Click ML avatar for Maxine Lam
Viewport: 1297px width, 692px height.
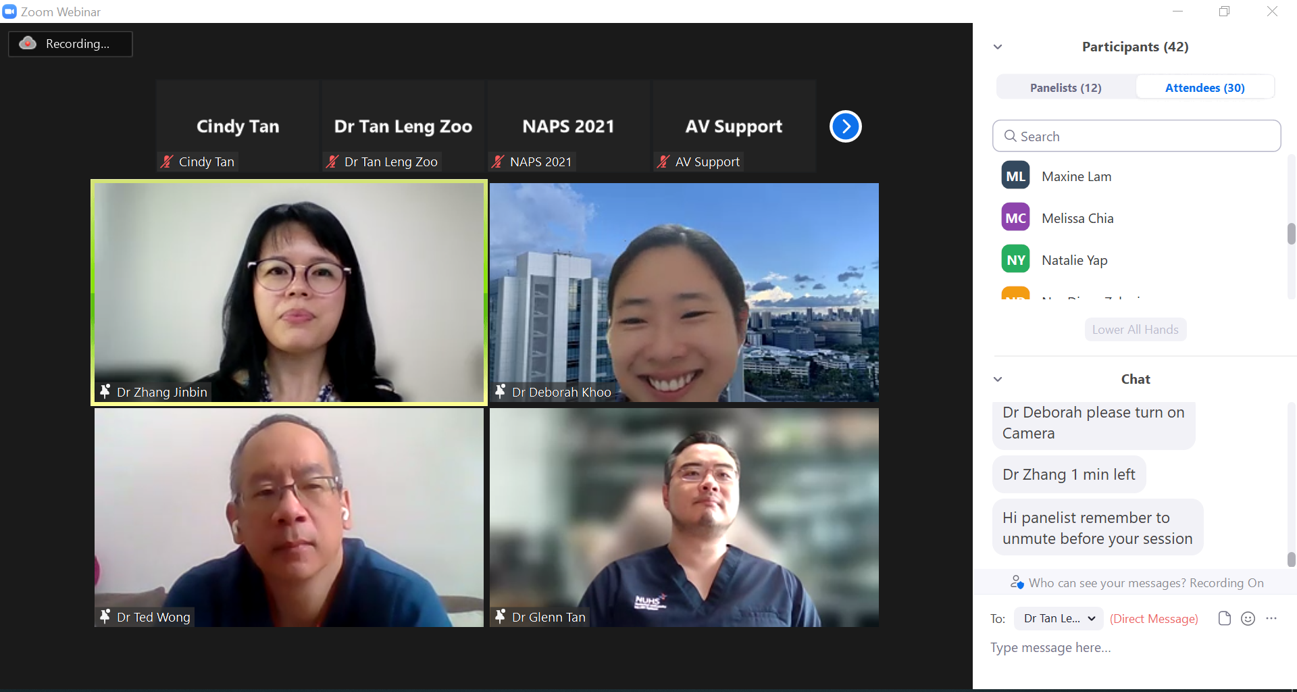1015,176
